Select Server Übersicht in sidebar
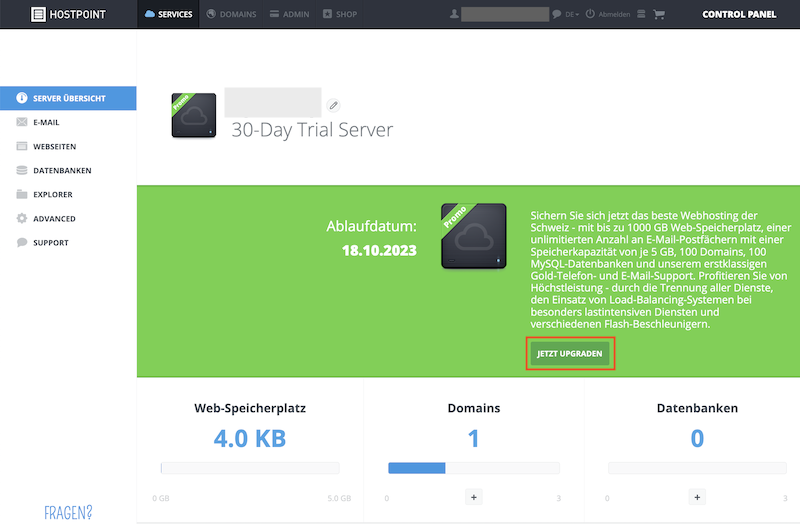This screenshot has height=524, width=800. (x=68, y=98)
